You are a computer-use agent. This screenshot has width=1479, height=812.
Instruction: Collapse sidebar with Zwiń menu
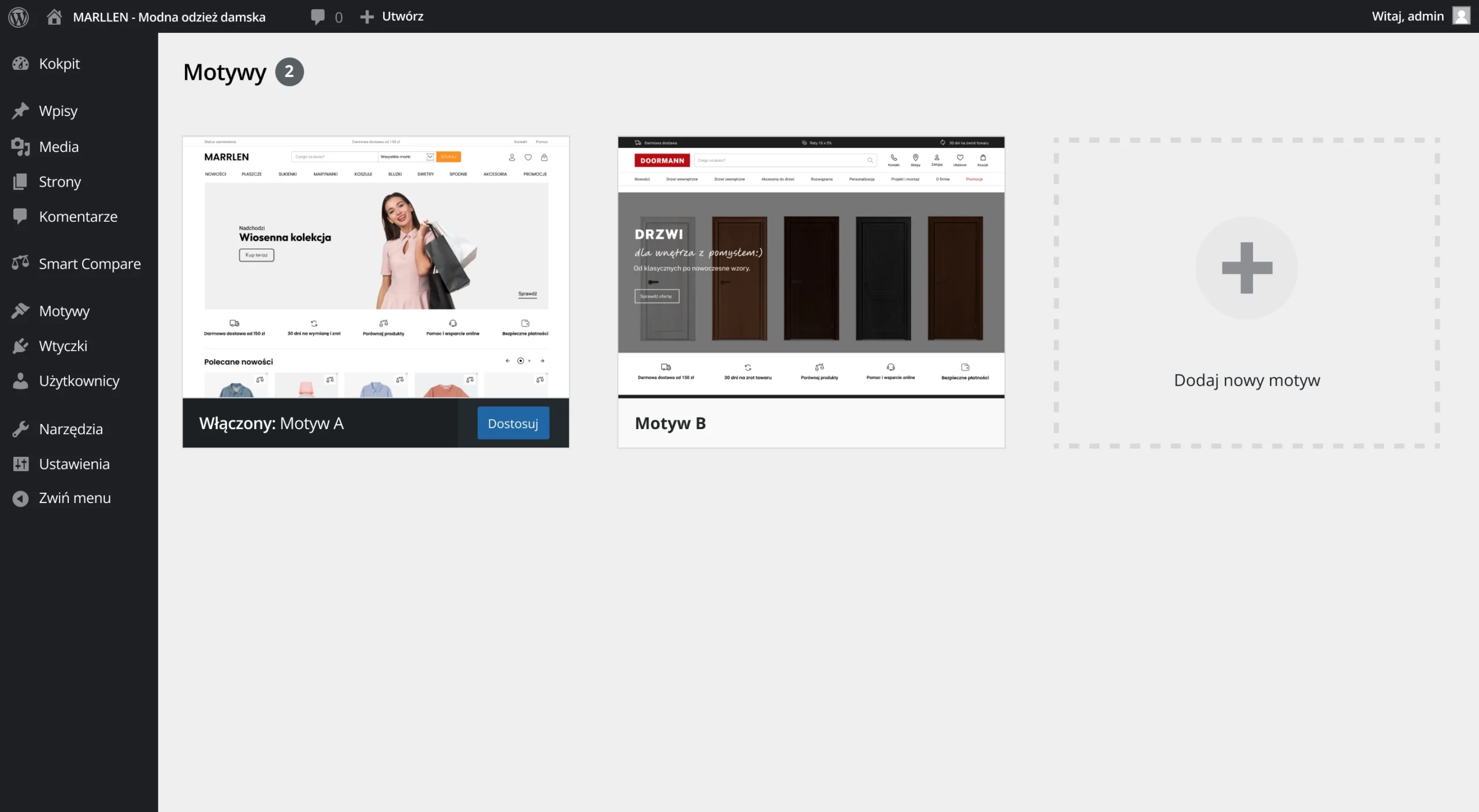click(x=75, y=498)
